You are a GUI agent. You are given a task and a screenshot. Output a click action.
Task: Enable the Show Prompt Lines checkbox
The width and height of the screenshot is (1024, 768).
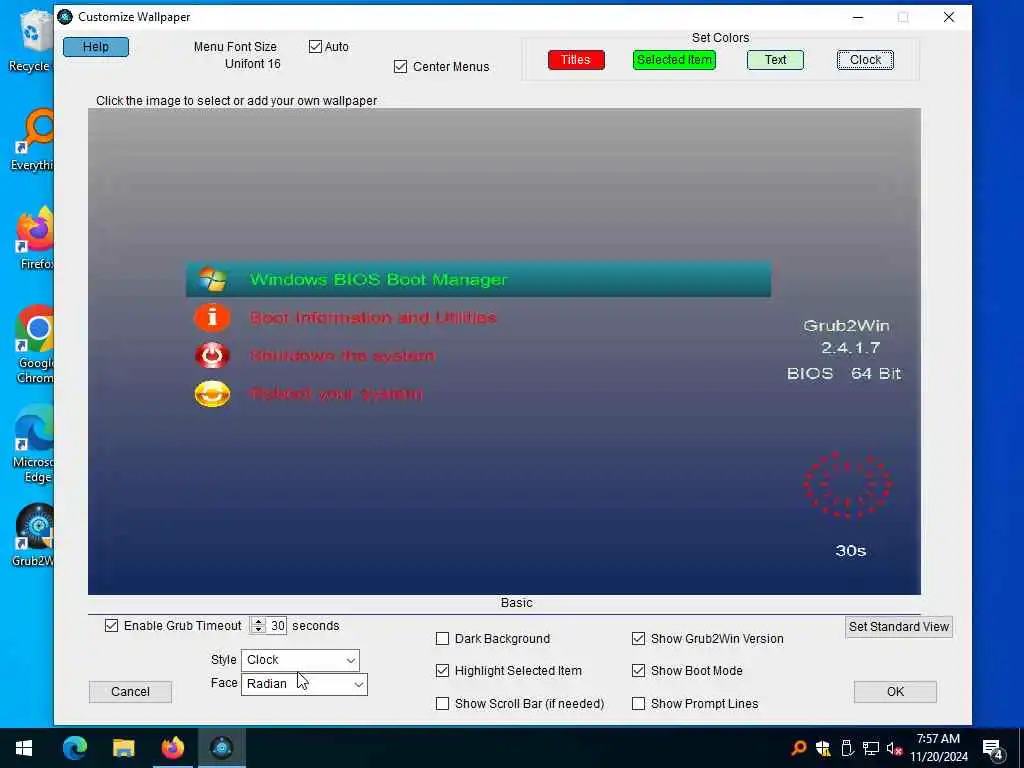638,703
